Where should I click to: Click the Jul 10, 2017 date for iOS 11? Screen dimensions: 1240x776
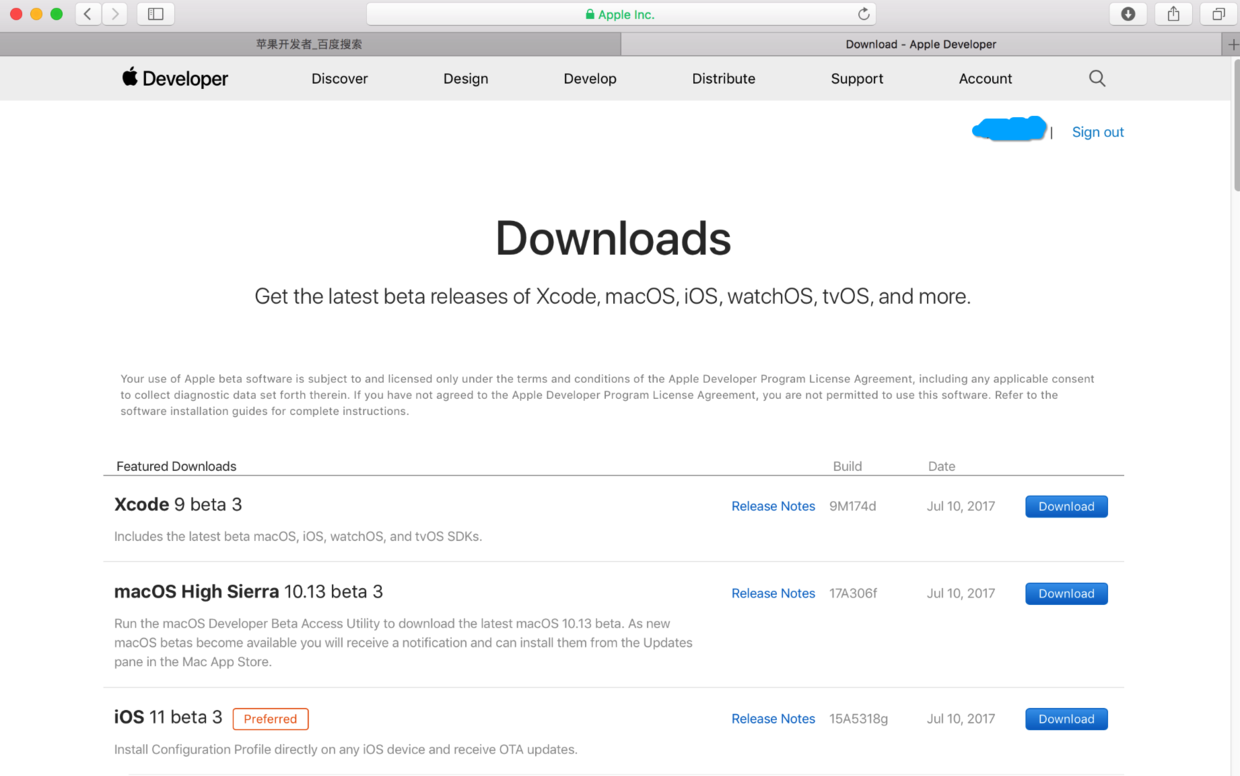tap(961, 719)
